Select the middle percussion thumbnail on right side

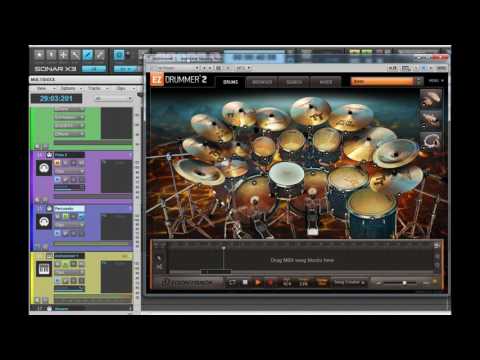point(431,119)
